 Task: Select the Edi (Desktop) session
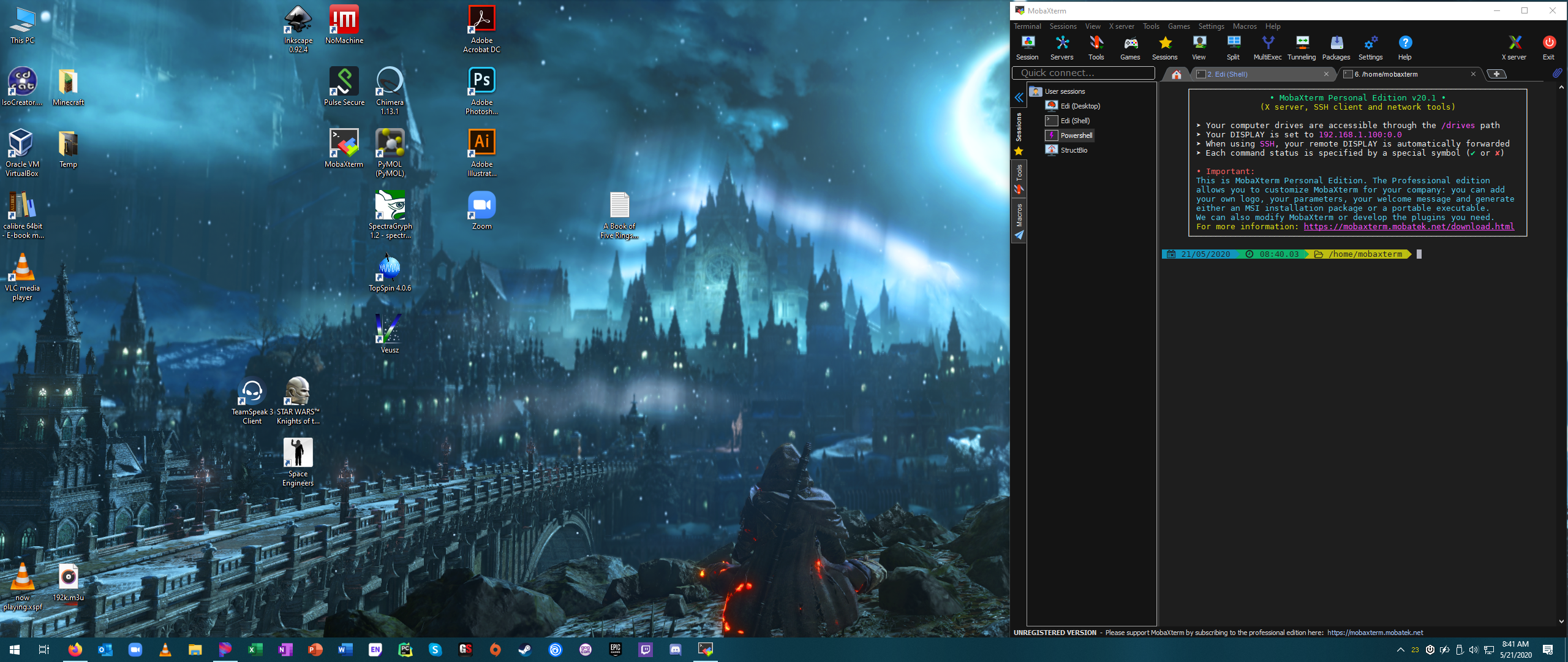tap(1074, 106)
